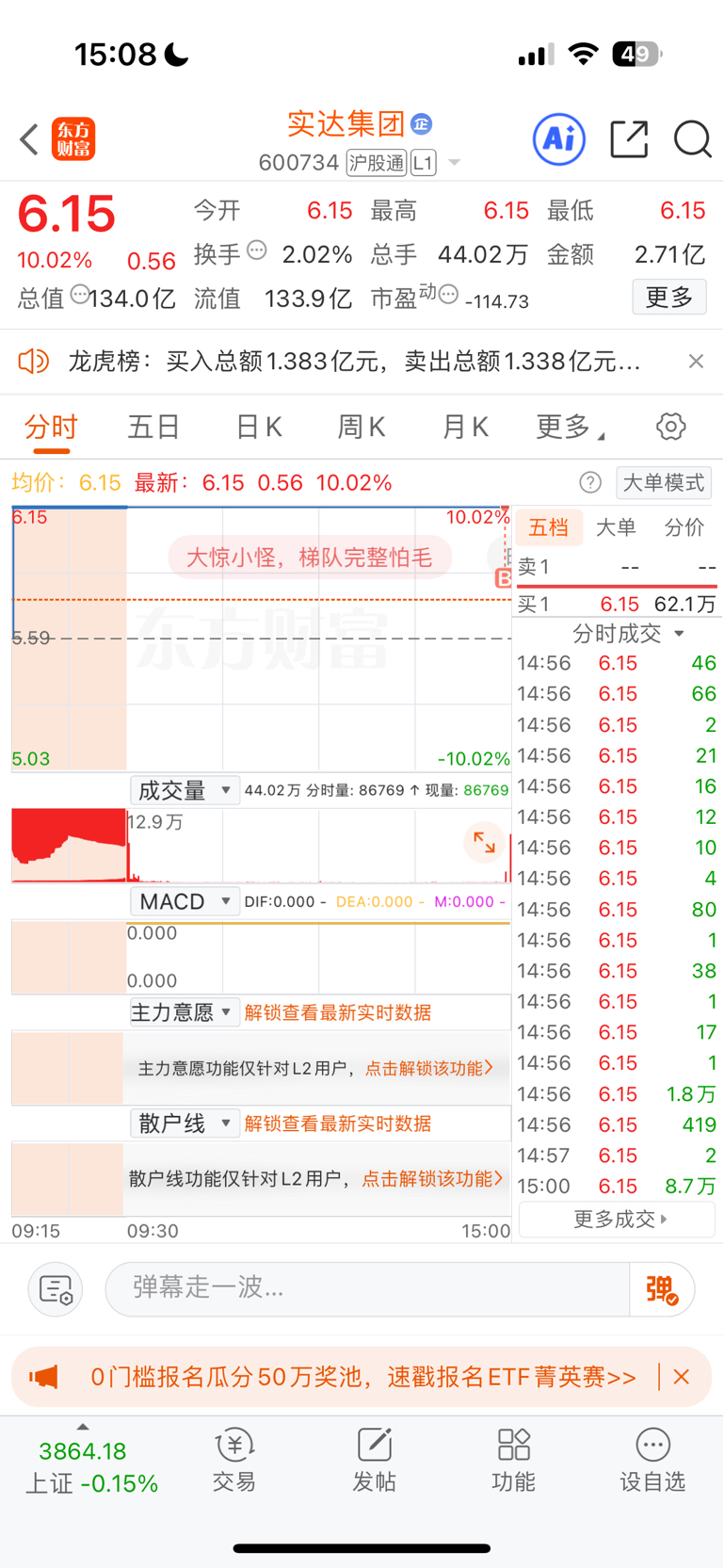Open the ETF 菁英赛 banner text

click(363, 1377)
